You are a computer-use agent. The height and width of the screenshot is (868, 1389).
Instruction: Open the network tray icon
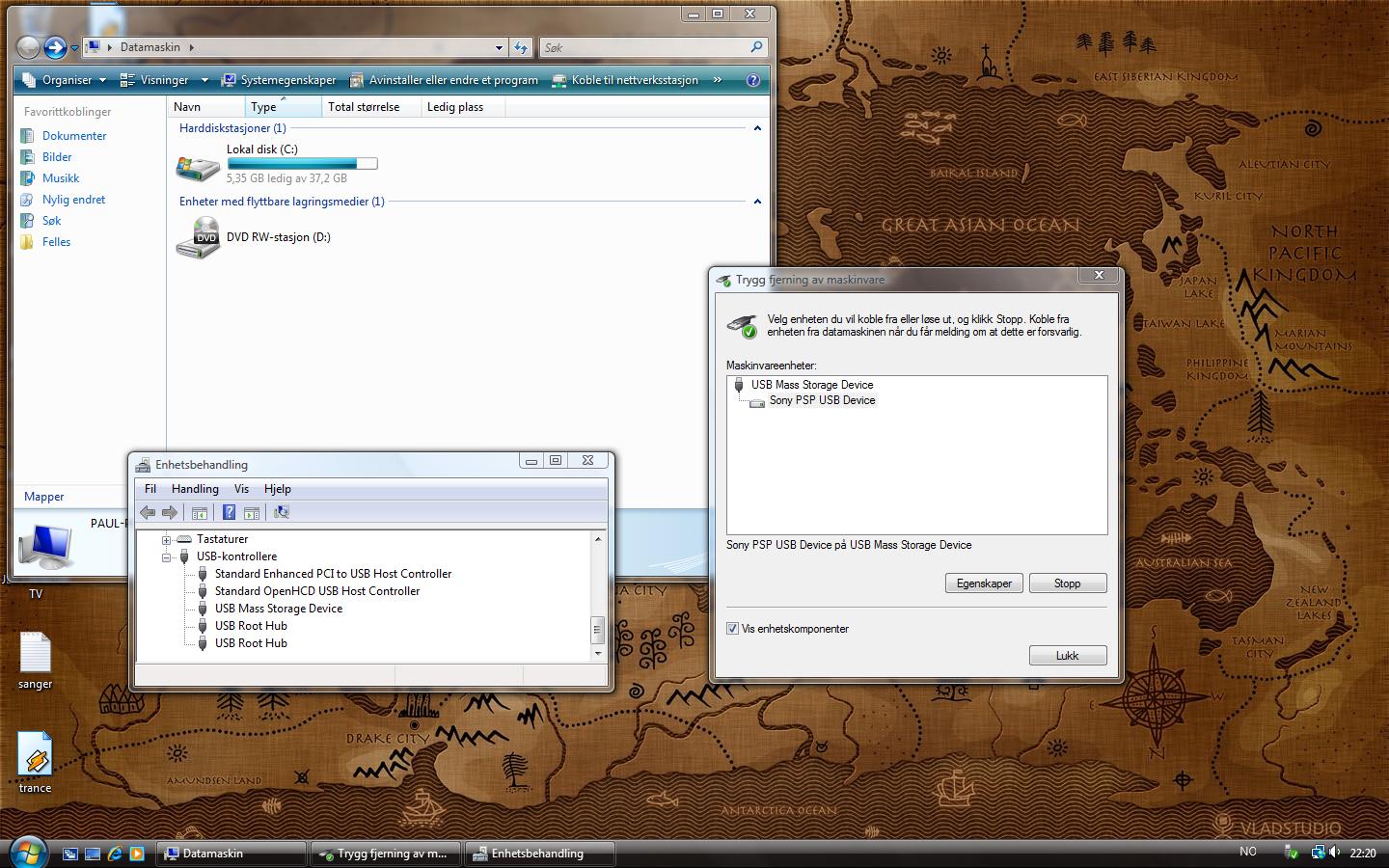[1318, 853]
